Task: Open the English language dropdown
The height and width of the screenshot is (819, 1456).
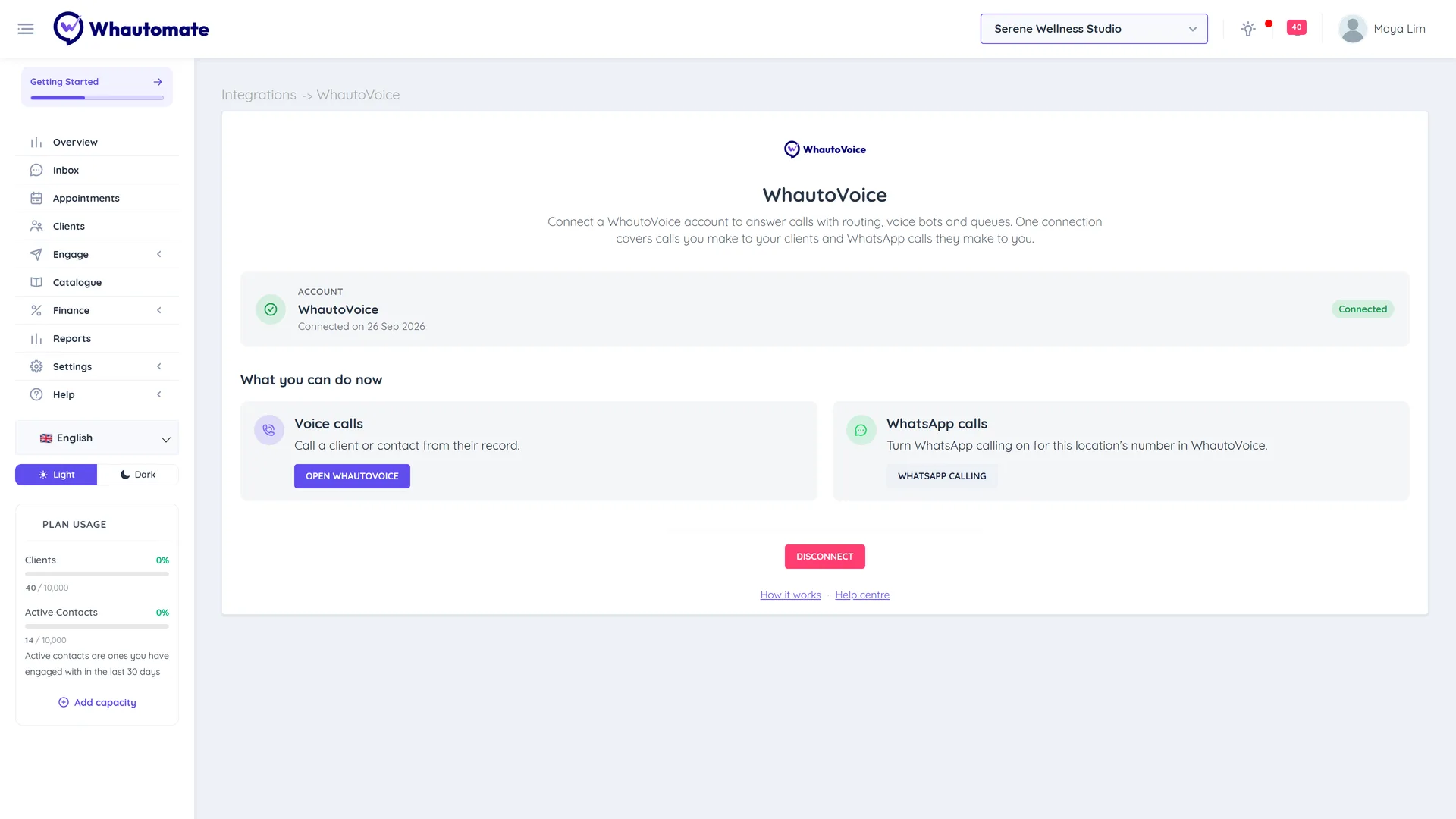Action: pos(97,438)
